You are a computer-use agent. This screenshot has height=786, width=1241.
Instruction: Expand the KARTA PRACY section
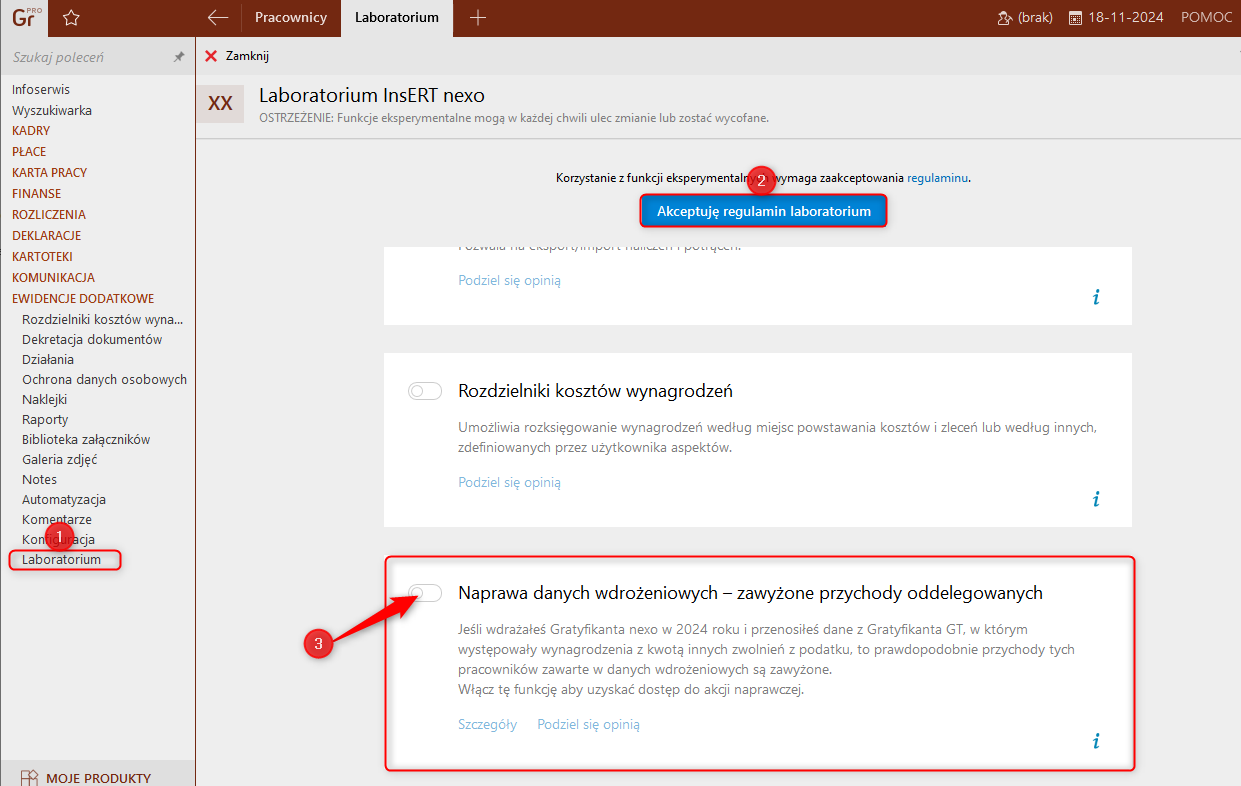[x=50, y=173]
